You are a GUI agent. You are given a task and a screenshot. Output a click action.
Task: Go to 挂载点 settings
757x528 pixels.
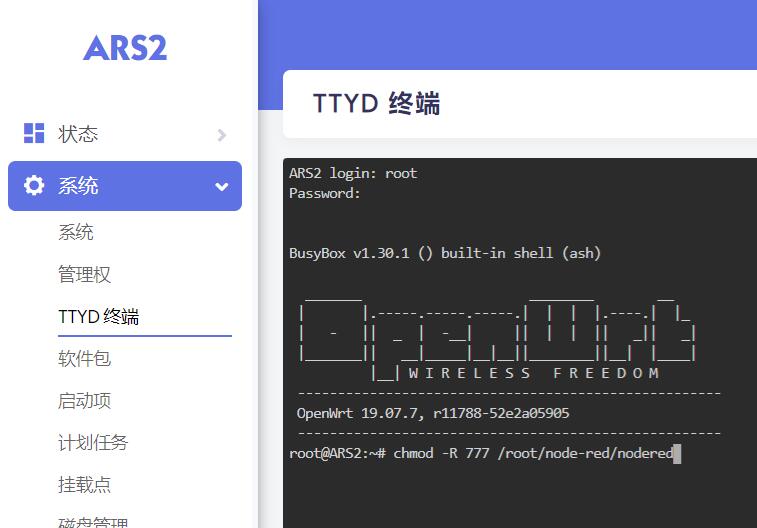(84, 485)
